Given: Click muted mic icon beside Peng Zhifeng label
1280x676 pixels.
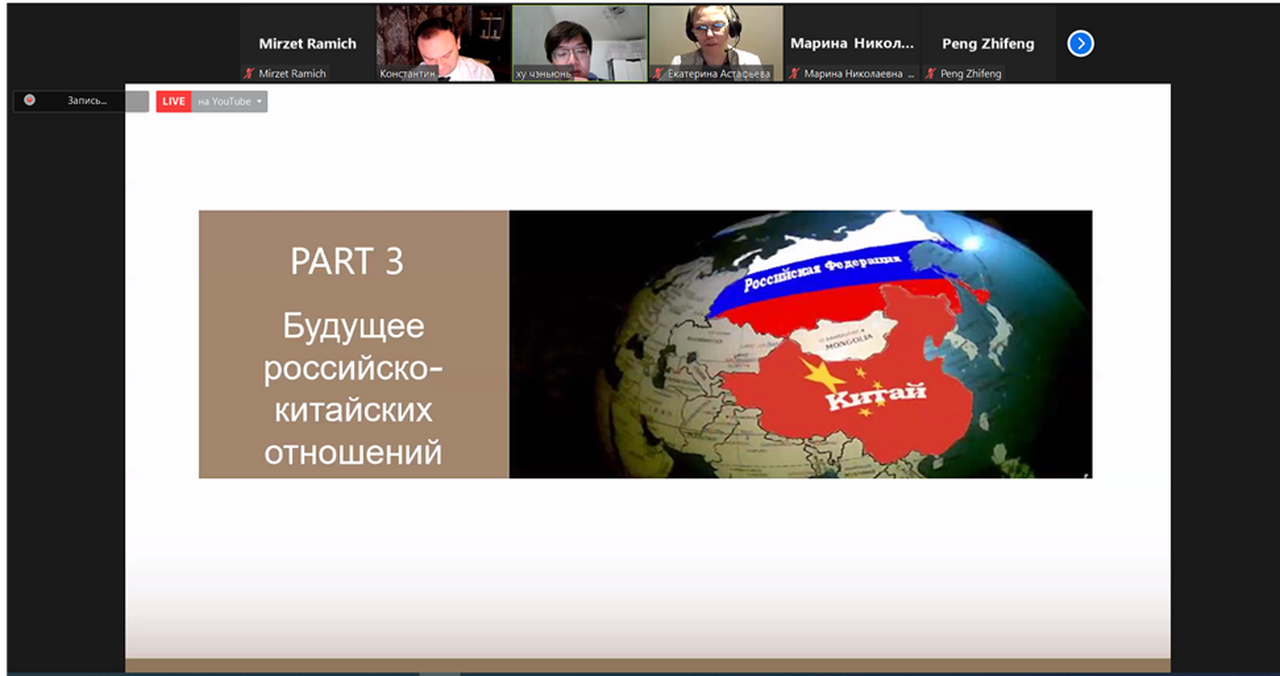Looking at the screenshot, I should [930, 73].
